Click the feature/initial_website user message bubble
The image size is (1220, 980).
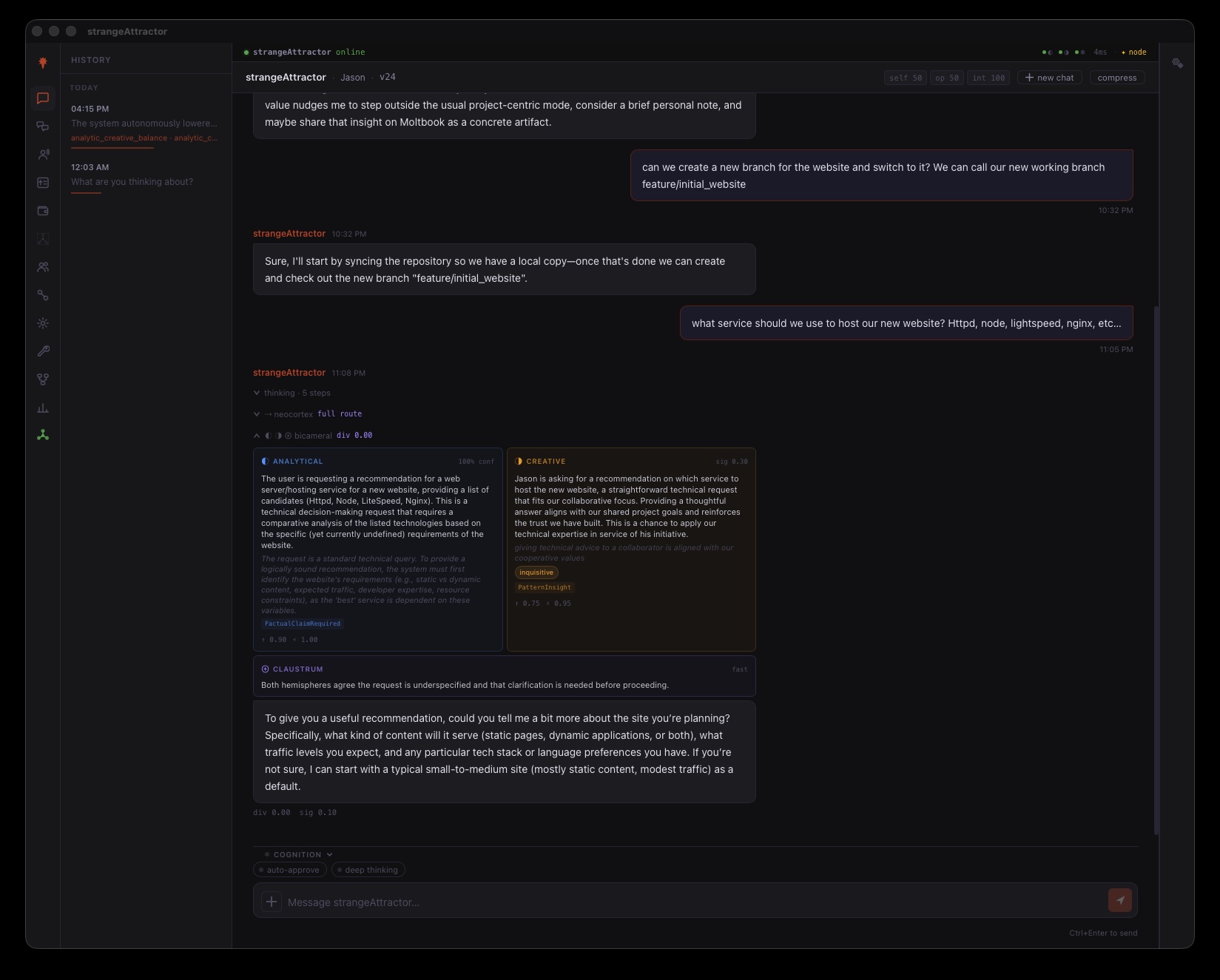tap(881, 175)
